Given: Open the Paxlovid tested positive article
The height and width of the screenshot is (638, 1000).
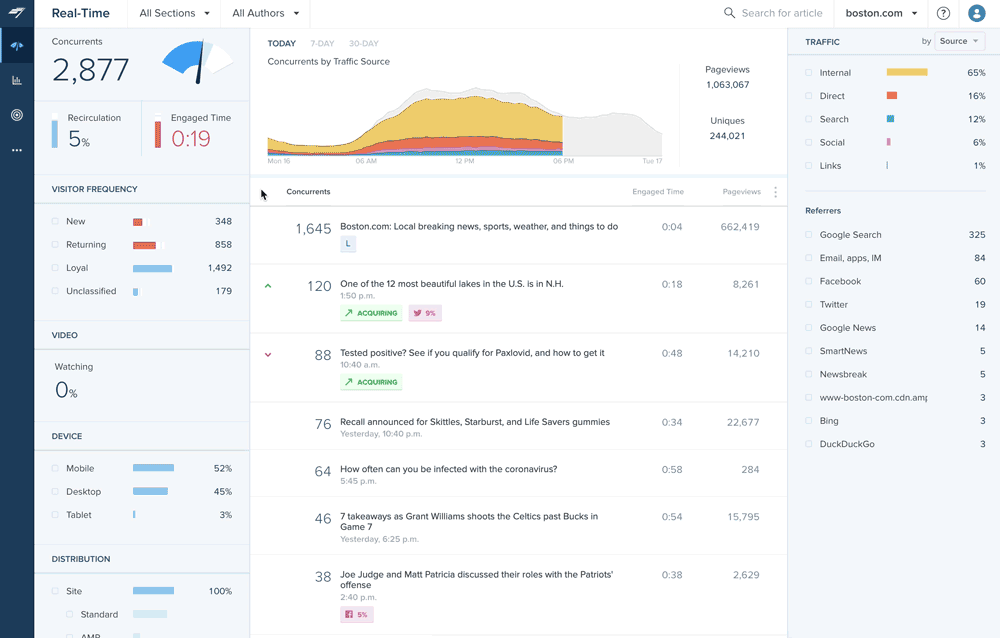Looking at the screenshot, I should 518,367.
